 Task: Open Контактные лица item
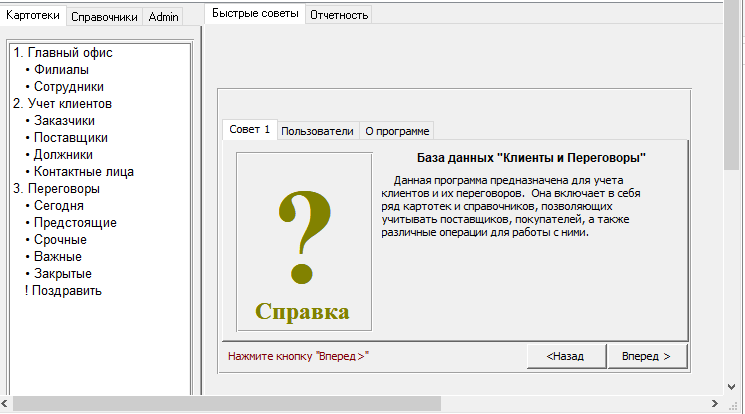pyautogui.click(x=83, y=172)
